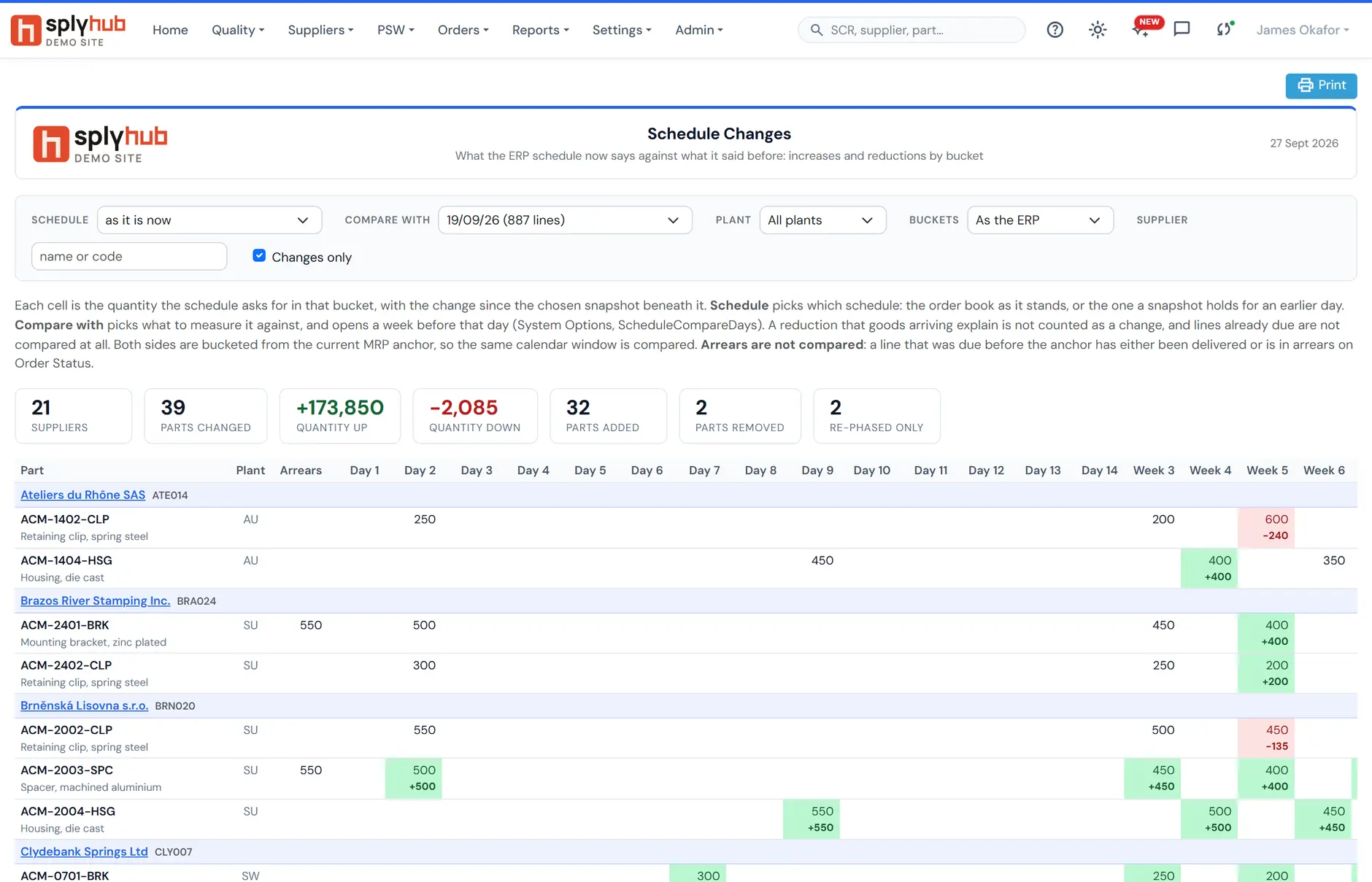
Task: Open the Admin menu
Action: click(698, 30)
